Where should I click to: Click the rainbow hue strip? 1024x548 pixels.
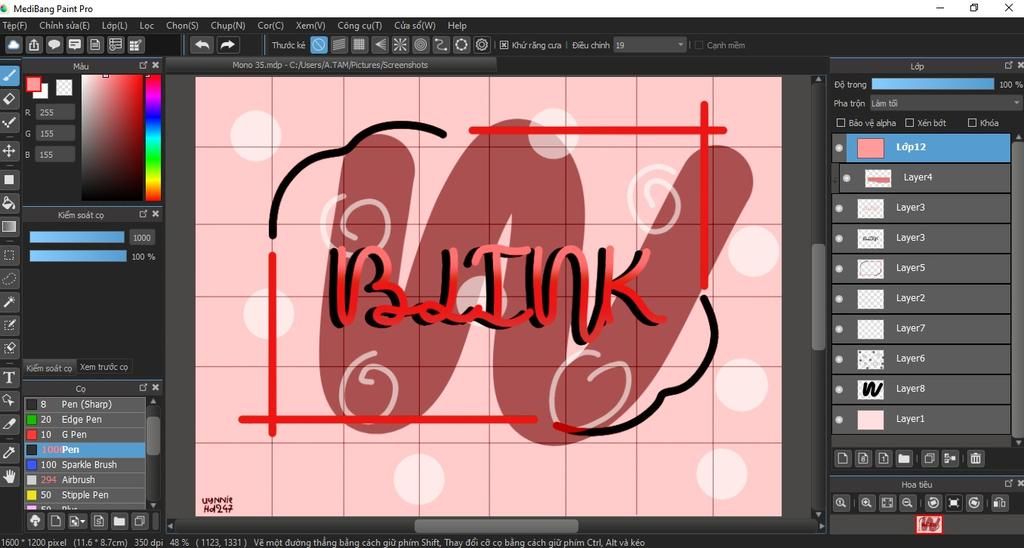(x=153, y=137)
